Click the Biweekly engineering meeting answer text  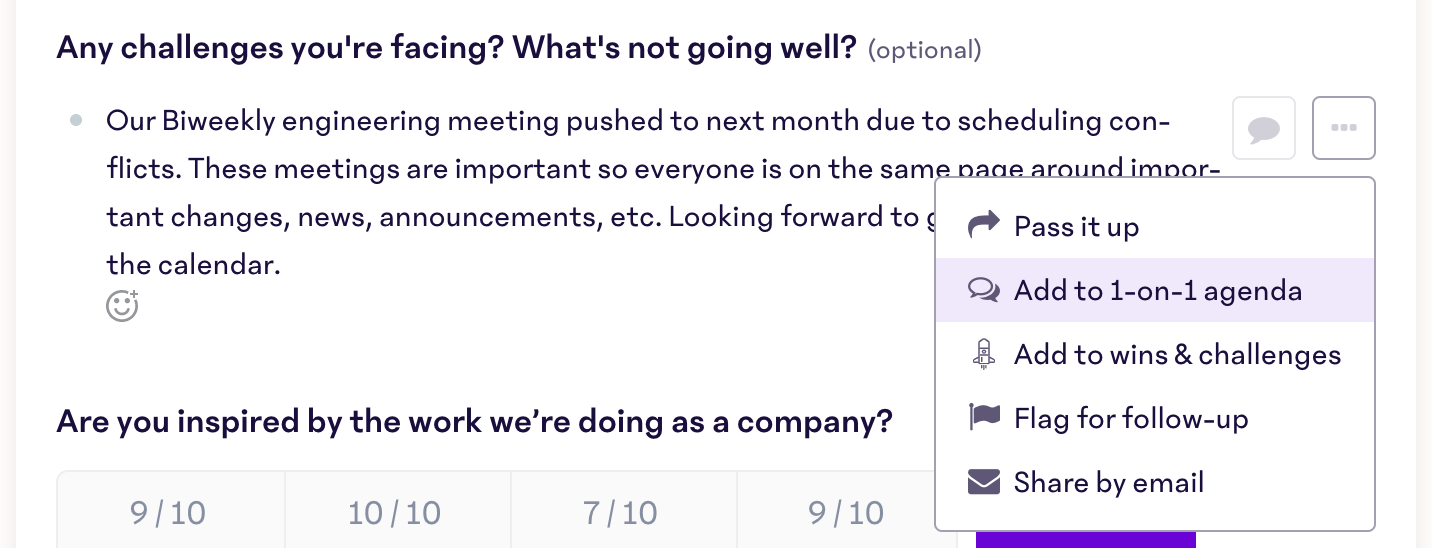(x=663, y=193)
